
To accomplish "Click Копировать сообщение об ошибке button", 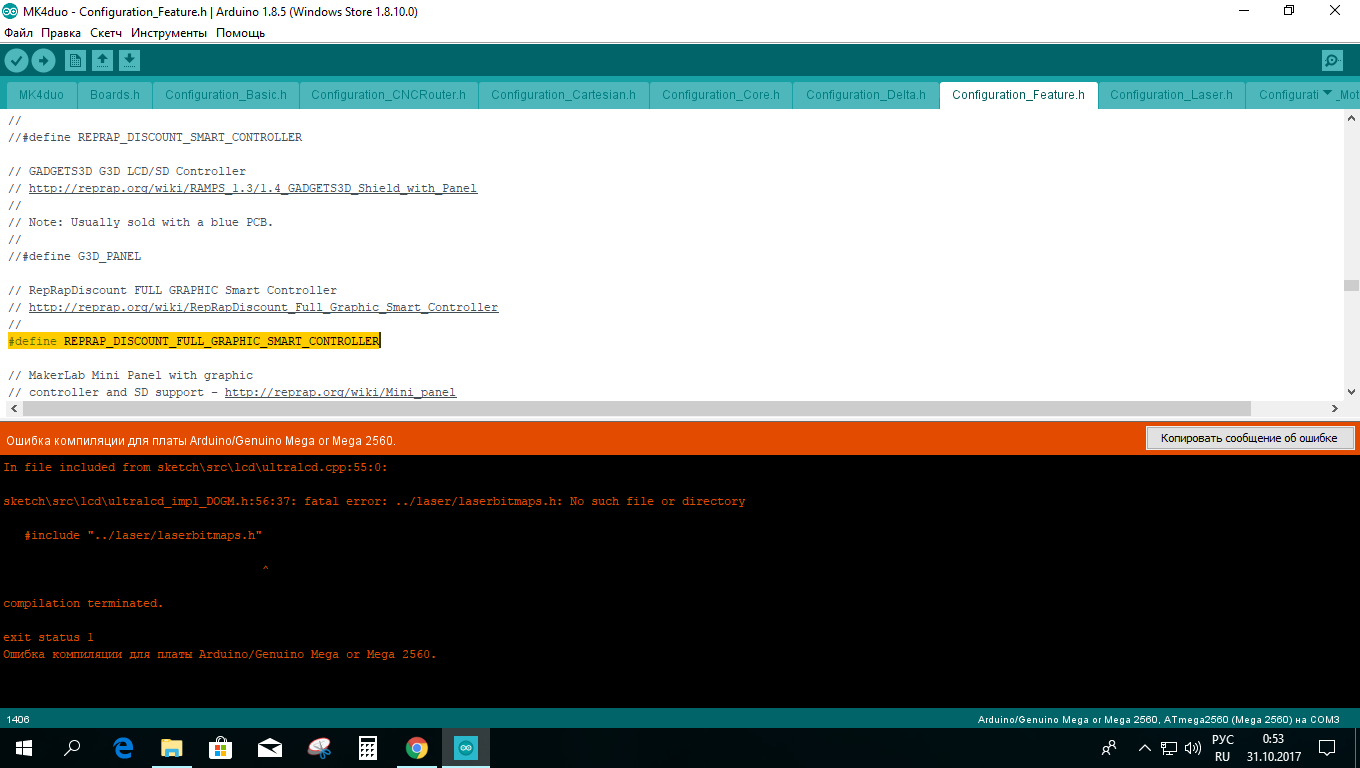I will tap(1250, 437).
